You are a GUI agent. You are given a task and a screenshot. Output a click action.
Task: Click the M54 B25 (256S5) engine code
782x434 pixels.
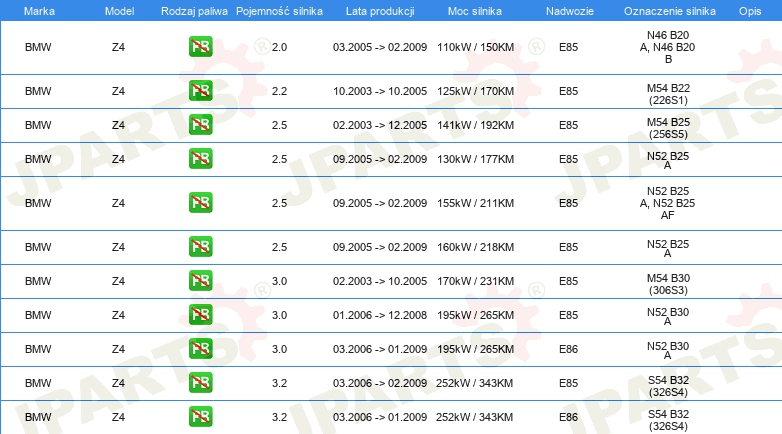(x=668, y=128)
